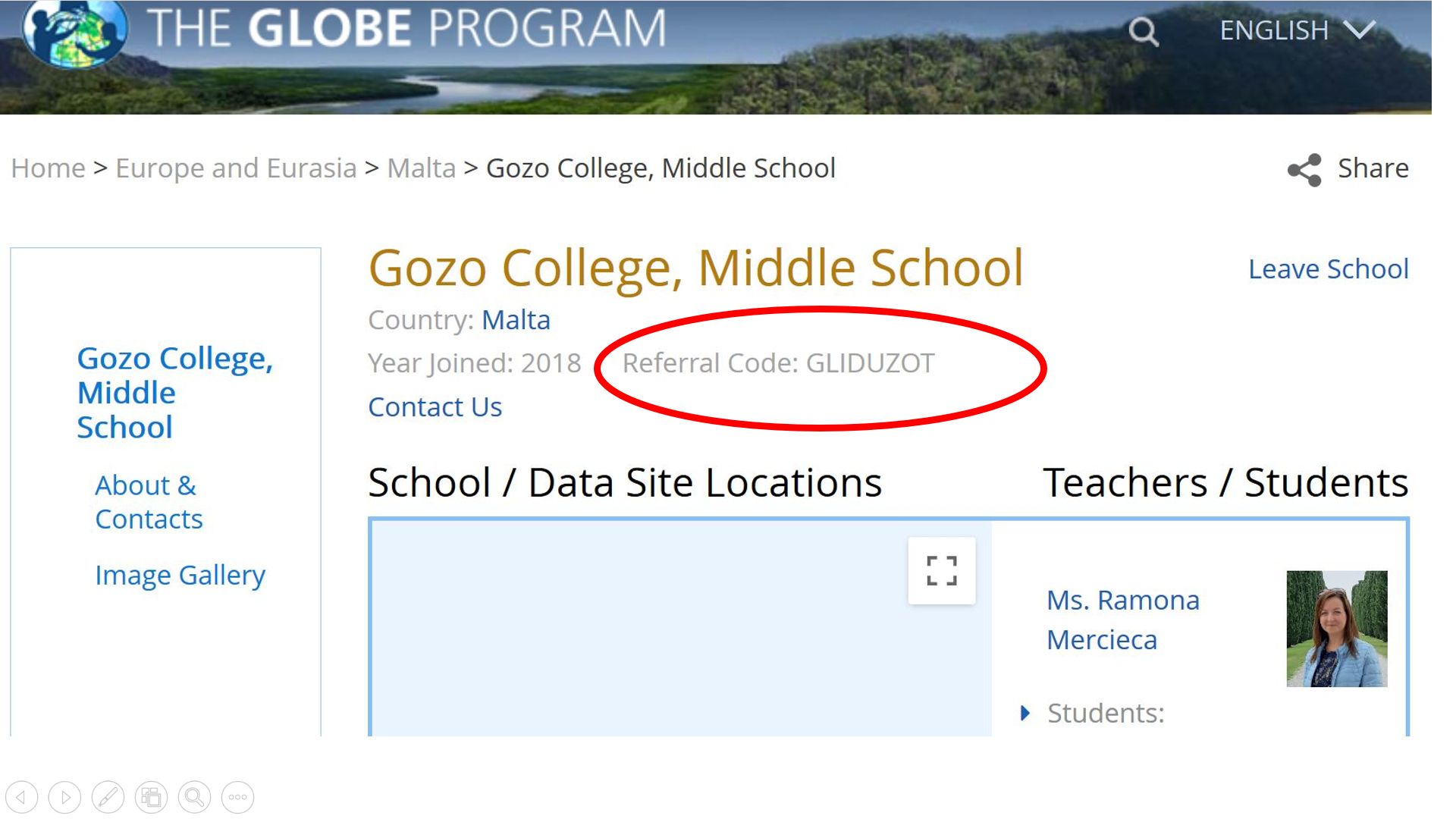Show all slides grid view

(151, 797)
